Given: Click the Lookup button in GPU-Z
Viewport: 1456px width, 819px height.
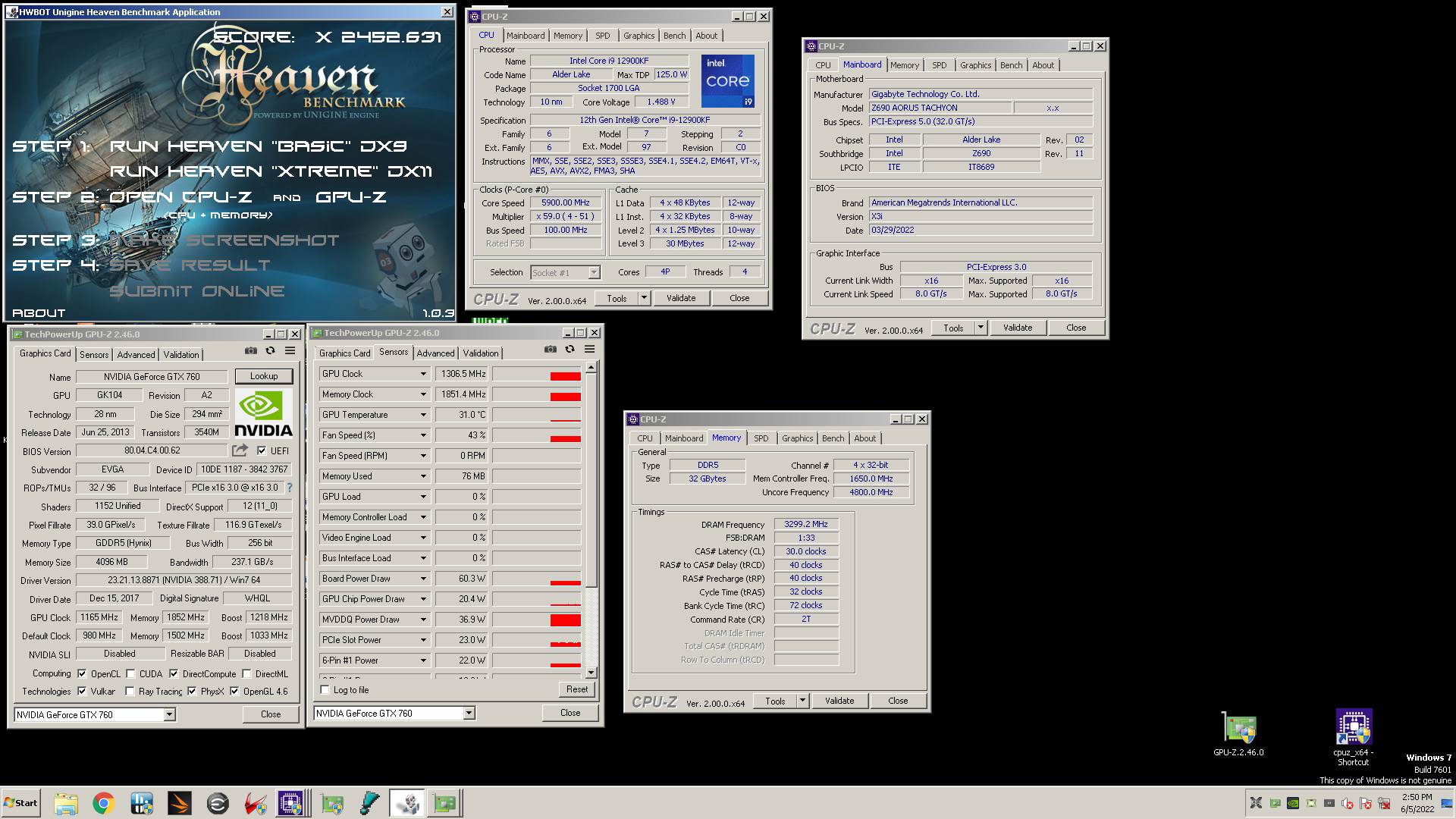Looking at the screenshot, I should click(x=264, y=376).
